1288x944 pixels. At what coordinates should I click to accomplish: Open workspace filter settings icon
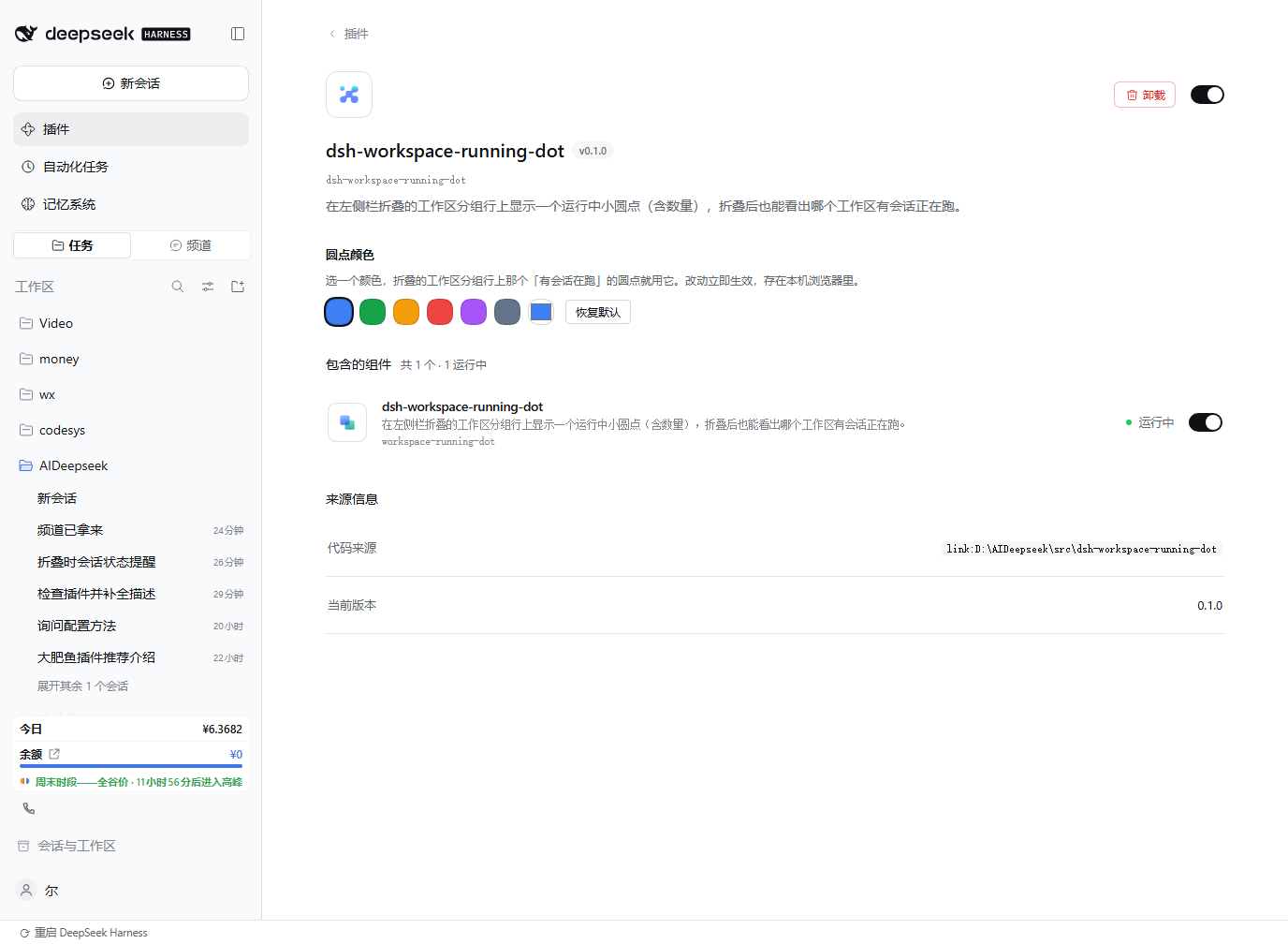pos(208,287)
